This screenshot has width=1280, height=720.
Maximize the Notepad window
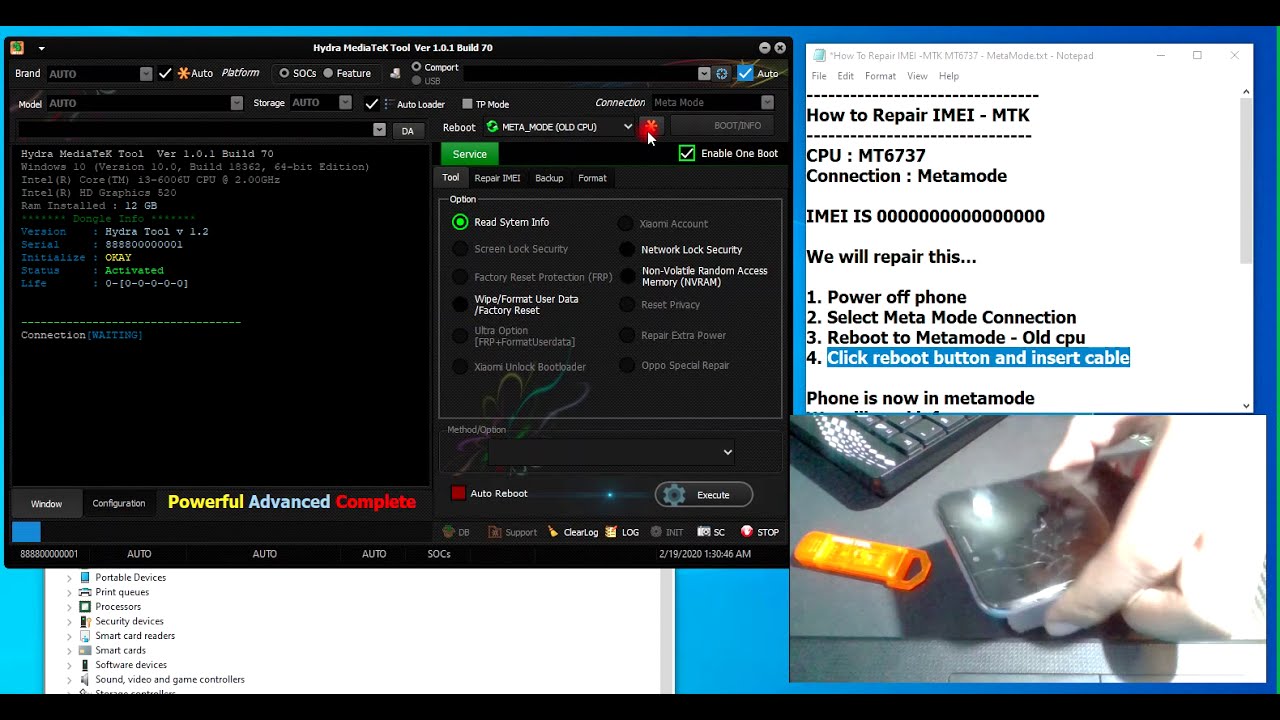1197,56
